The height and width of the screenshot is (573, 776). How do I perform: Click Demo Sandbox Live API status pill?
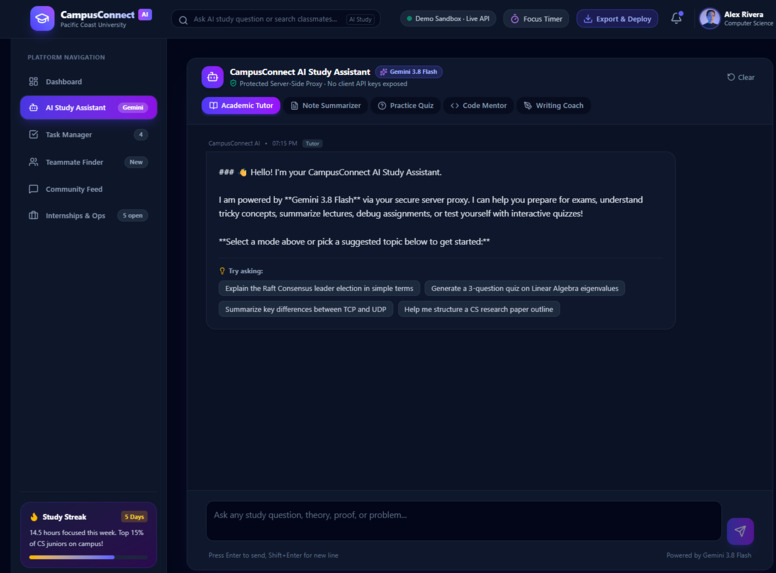448,19
